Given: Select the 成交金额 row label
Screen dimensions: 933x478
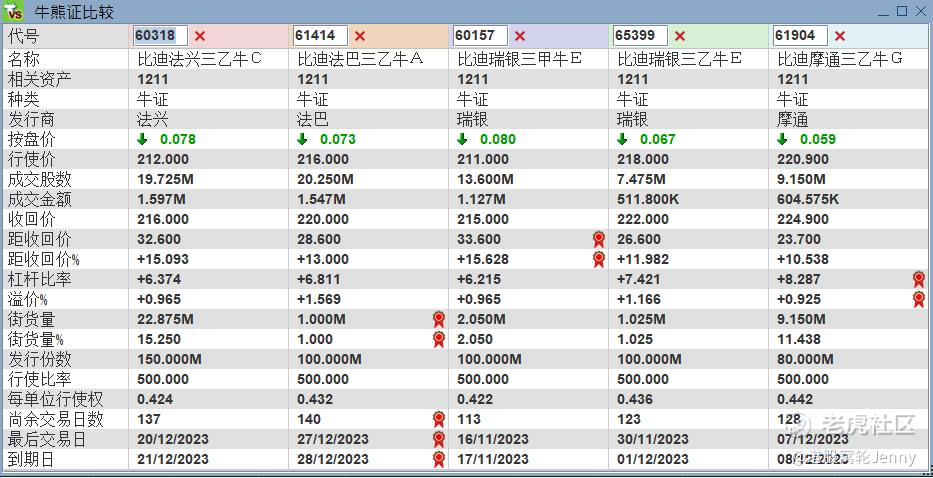Looking at the screenshot, I should tap(39, 199).
